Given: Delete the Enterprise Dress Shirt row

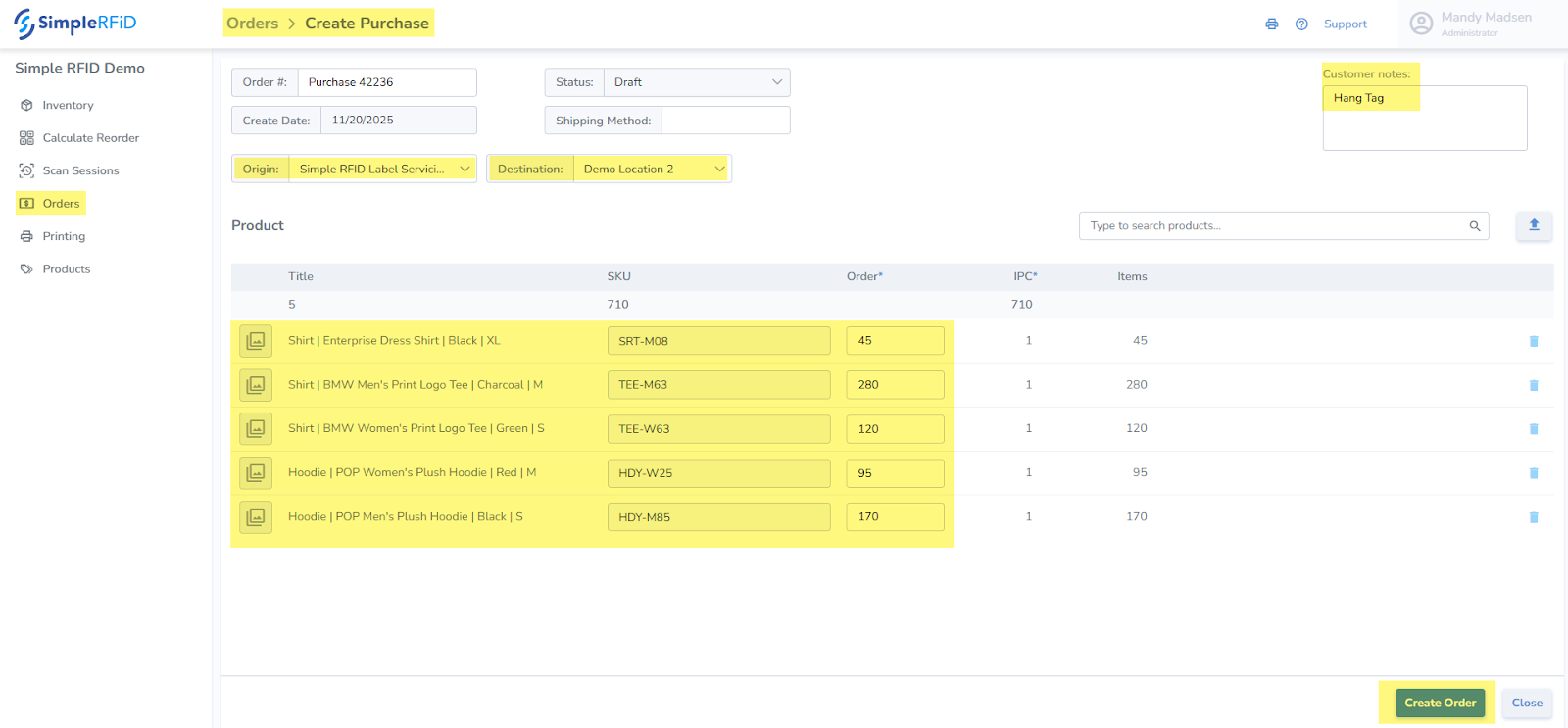Looking at the screenshot, I should (1534, 341).
